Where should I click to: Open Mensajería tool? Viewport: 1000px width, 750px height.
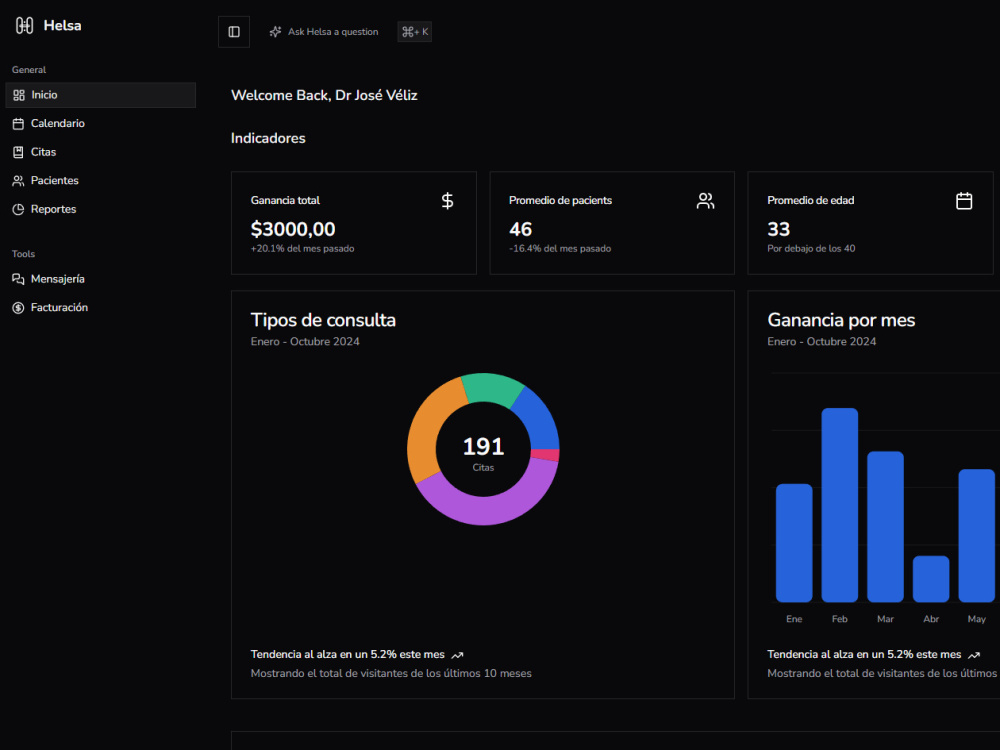click(x=100, y=279)
